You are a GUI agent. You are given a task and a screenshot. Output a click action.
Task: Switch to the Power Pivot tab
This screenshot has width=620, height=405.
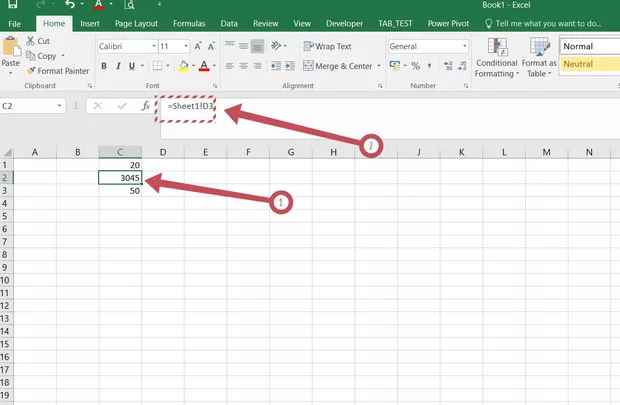coord(448,24)
